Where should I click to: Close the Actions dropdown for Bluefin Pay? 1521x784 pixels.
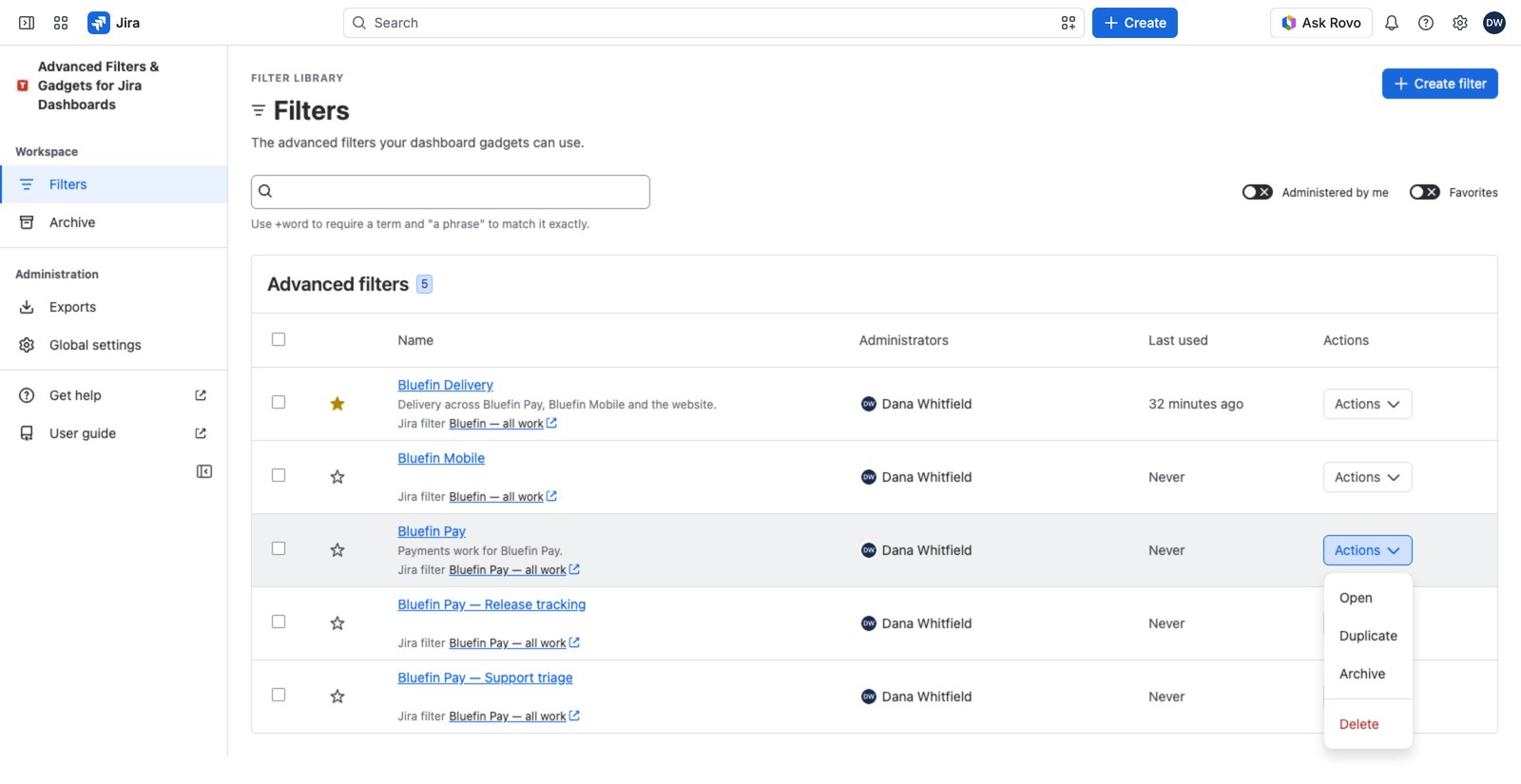pyautogui.click(x=1367, y=550)
